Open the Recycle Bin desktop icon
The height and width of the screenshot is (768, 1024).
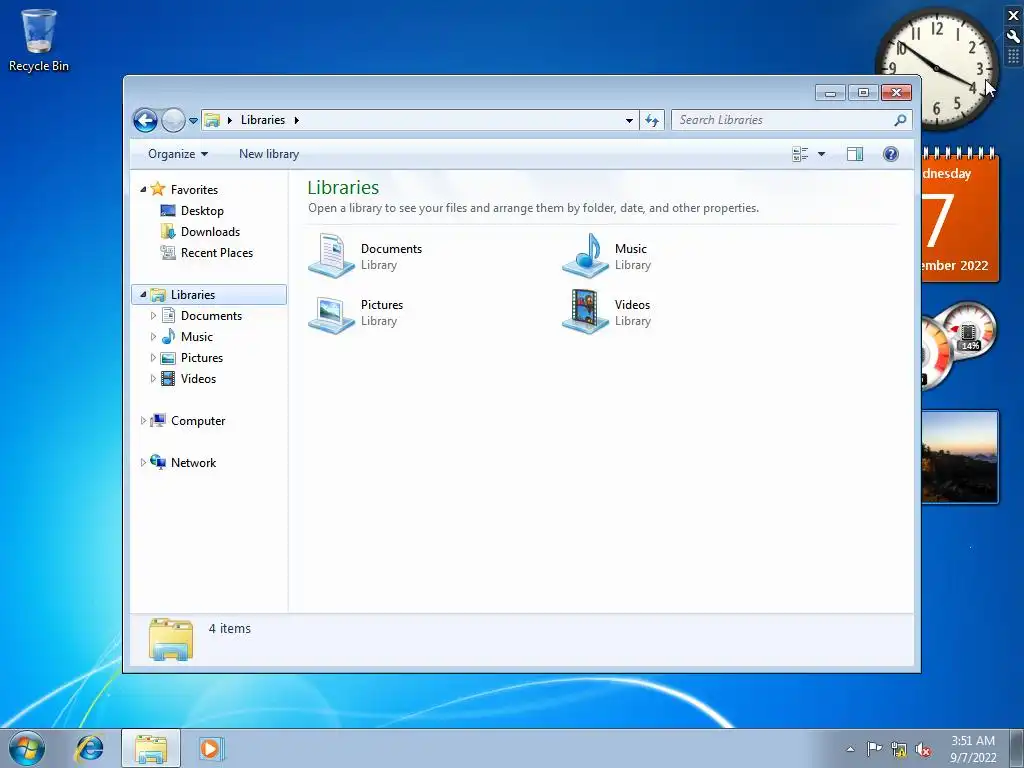click(39, 40)
